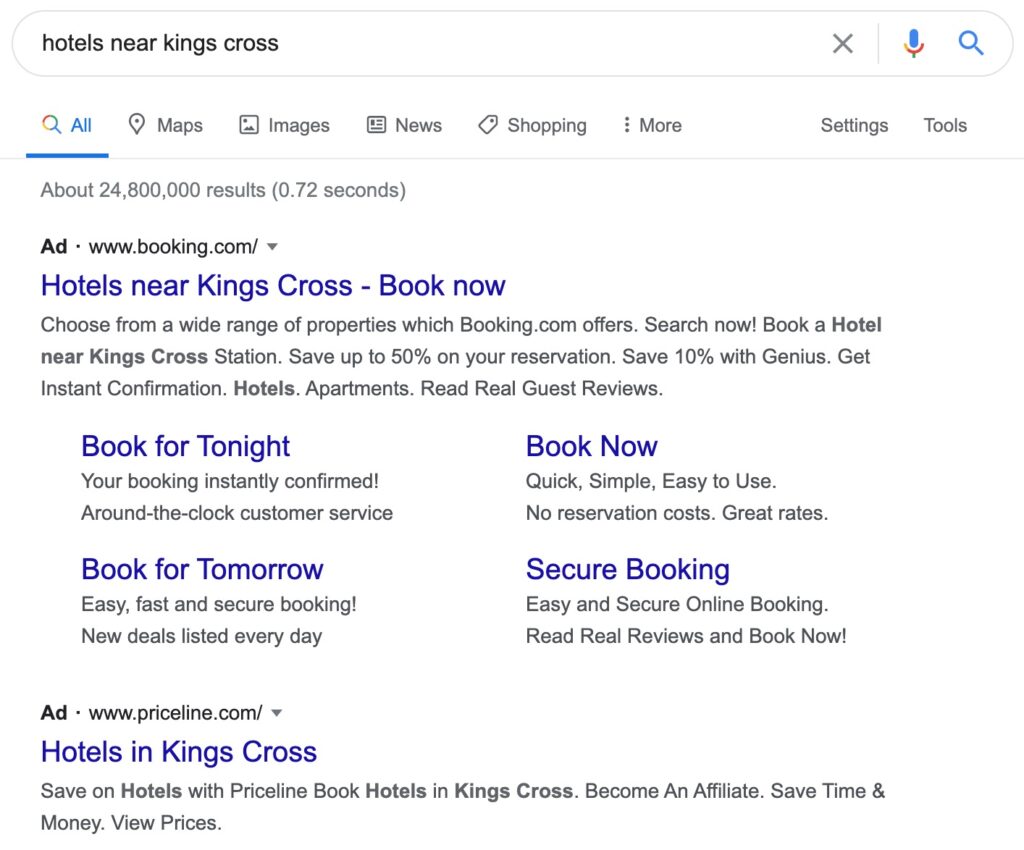
Task: Clear the search box with X icon
Action: click(x=843, y=43)
